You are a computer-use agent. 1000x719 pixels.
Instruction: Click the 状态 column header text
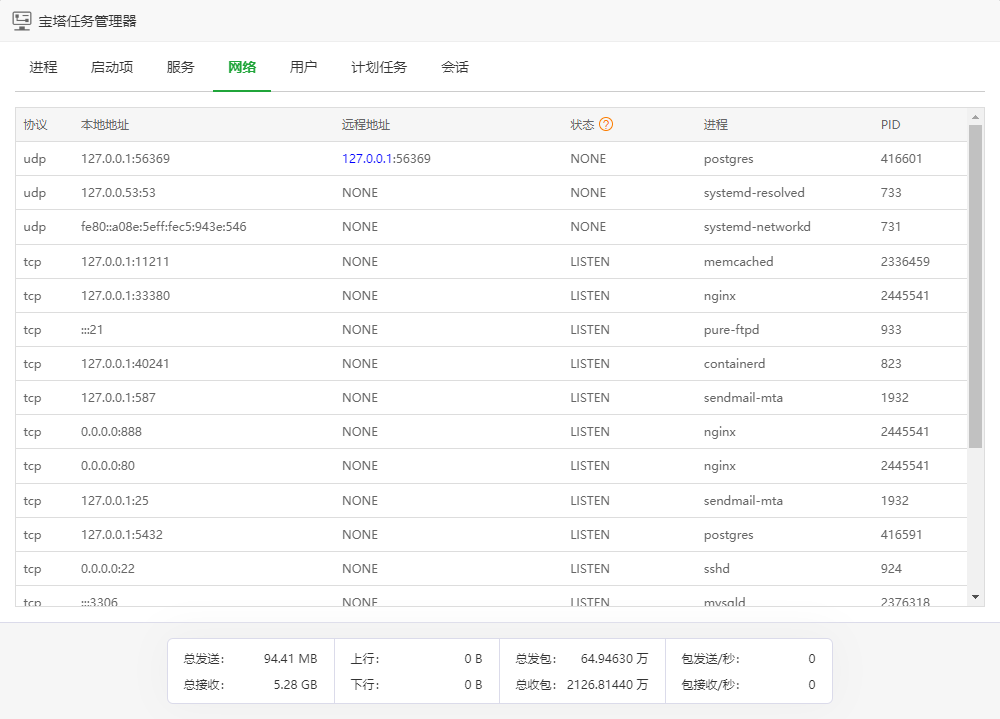(582, 124)
